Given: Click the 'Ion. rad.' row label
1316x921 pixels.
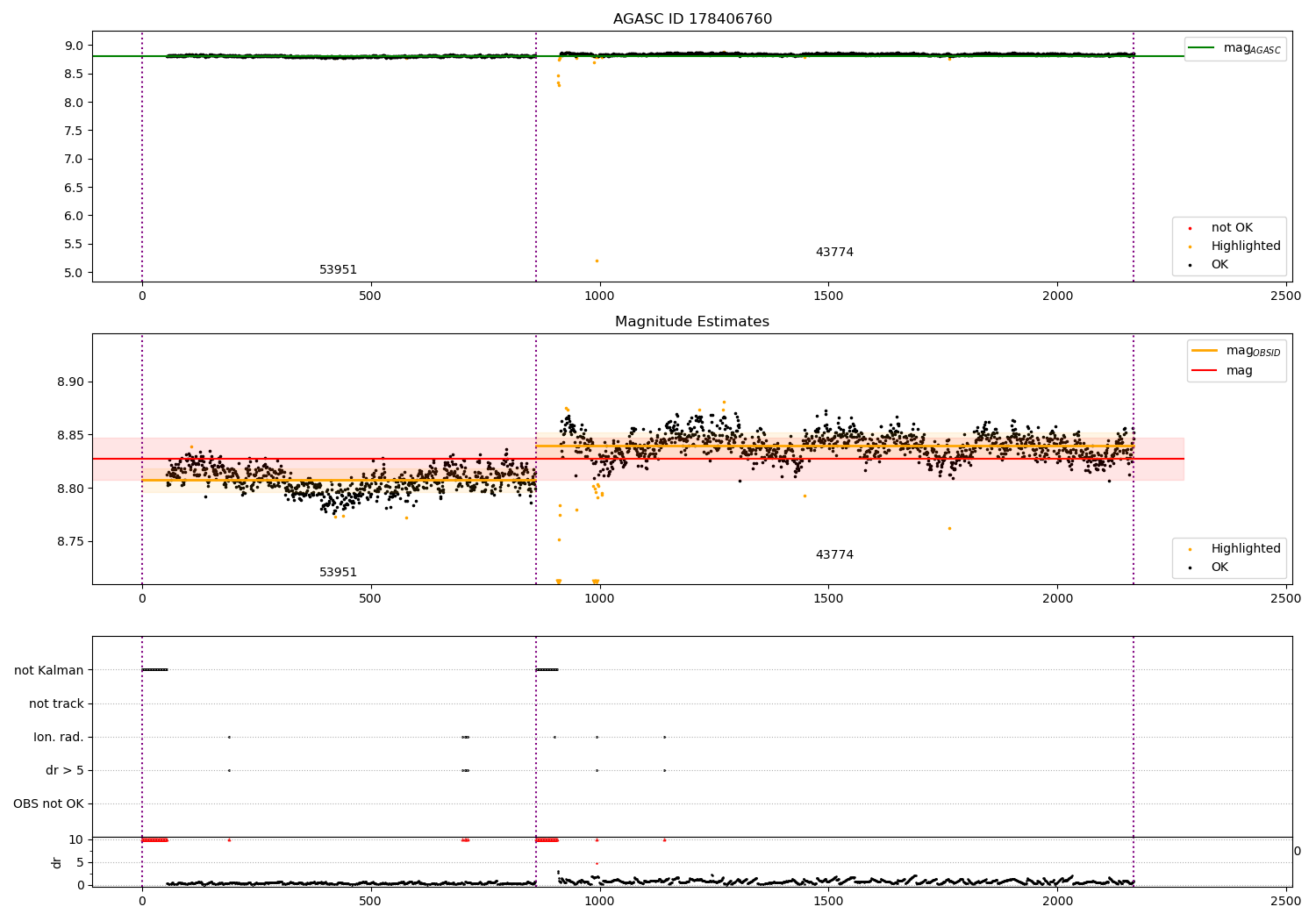Looking at the screenshot, I should (x=59, y=738).
